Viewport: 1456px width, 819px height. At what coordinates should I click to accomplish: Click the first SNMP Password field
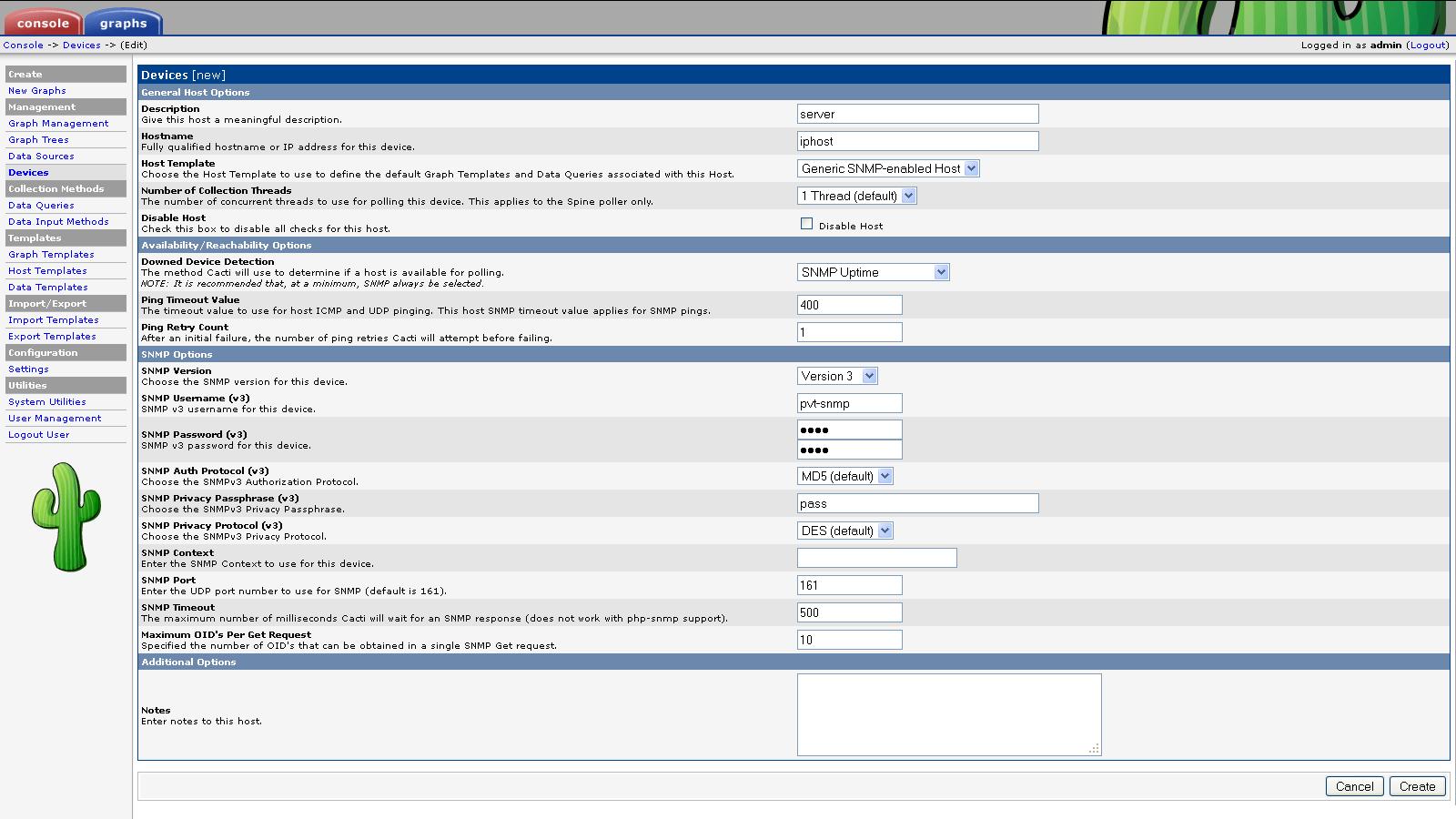(x=849, y=430)
